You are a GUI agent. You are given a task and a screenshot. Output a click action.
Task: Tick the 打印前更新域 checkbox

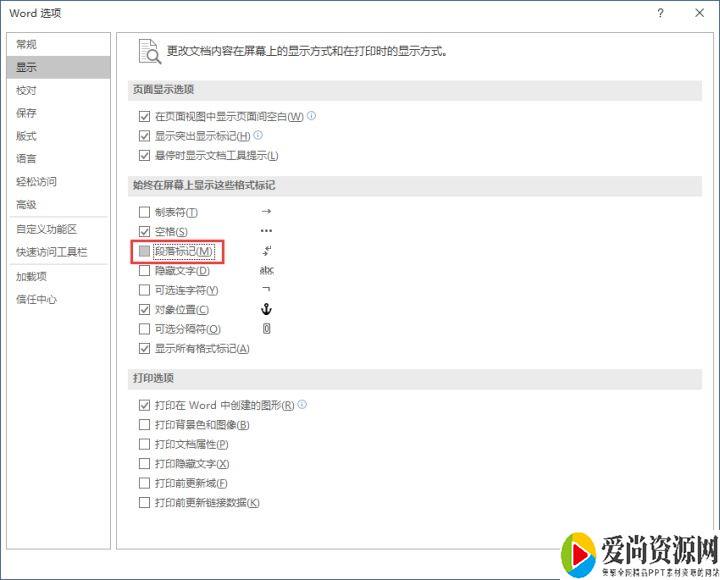point(145,483)
